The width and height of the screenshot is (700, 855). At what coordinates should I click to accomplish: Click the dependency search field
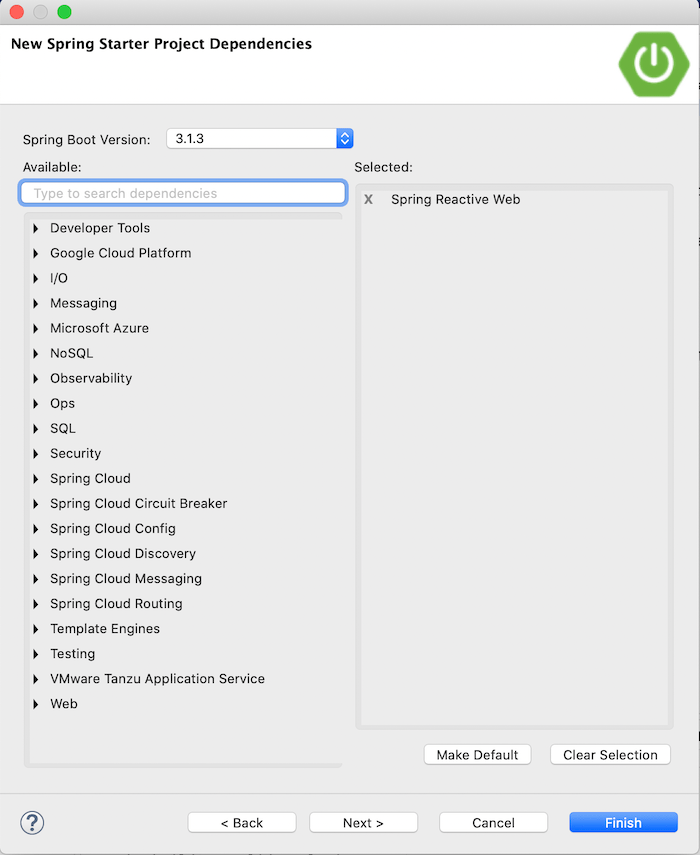(x=183, y=192)
